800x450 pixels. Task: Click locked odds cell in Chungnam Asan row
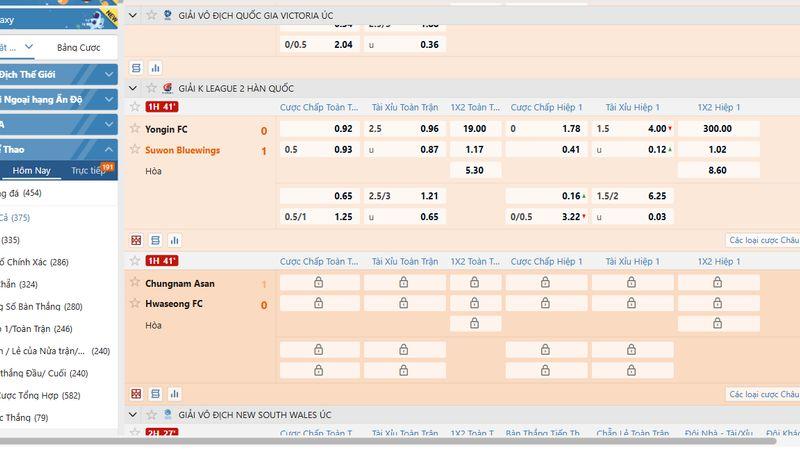(x=318, y=283)
